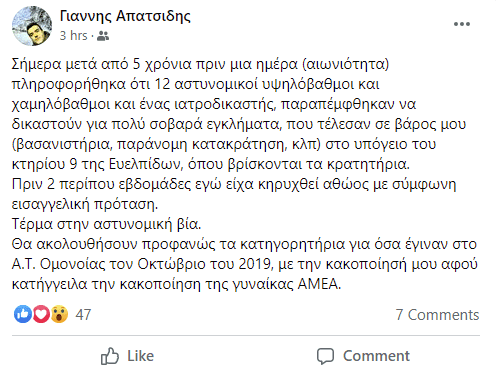Open the three-dot post options menu
The image size is (496, 375).
click(462, 24)
